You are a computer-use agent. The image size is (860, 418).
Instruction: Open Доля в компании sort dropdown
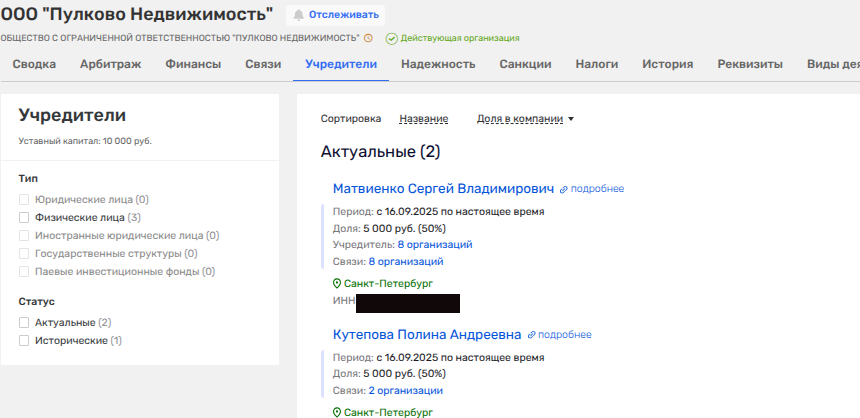click(519, 119)
